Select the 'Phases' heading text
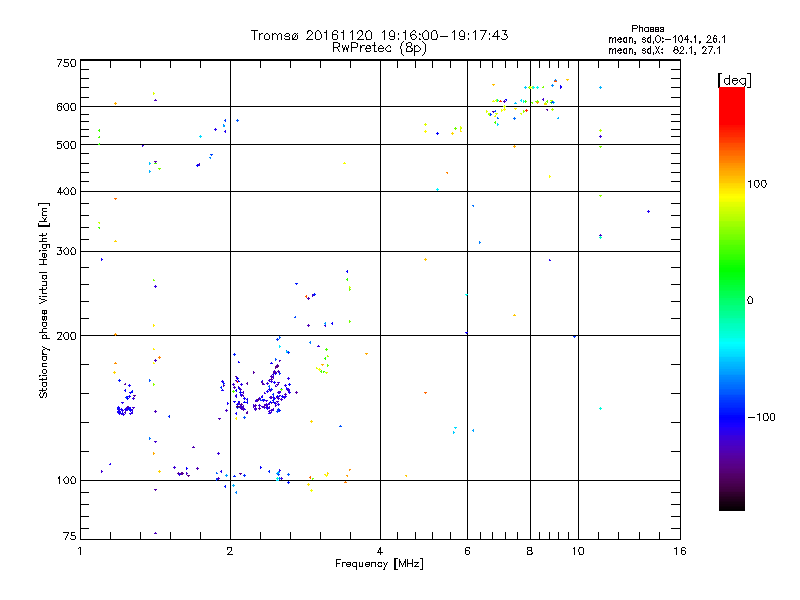 647,29
